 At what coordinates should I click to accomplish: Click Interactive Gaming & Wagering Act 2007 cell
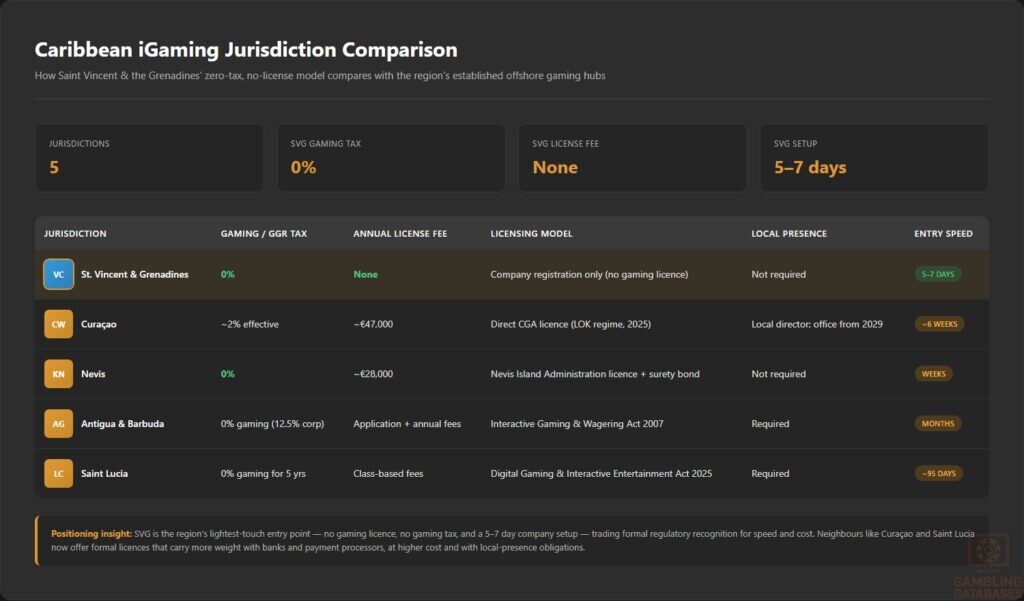(577, 424)
